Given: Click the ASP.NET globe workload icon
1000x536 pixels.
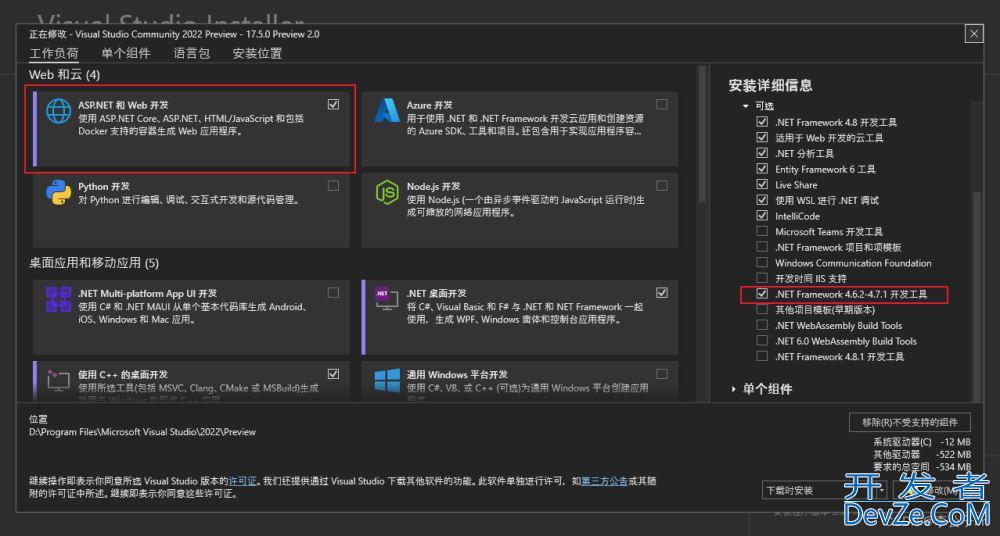Looking at the screenshot, I should click(x=59, y=111).
